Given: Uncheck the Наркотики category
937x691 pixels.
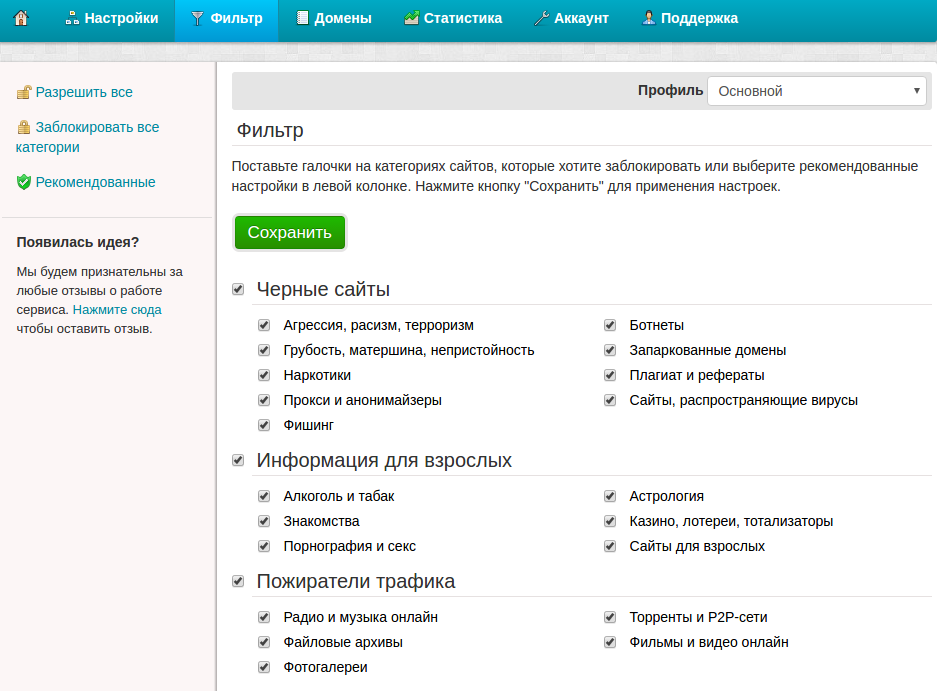Looking at the screenshot, I should coord(264,375).
